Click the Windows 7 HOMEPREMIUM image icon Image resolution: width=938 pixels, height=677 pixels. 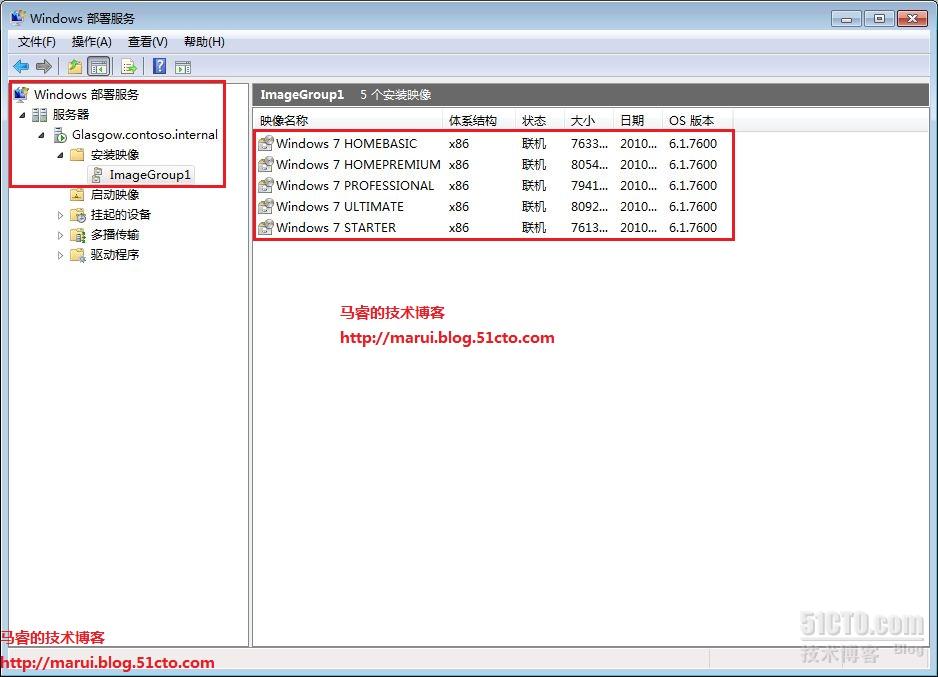266,164
